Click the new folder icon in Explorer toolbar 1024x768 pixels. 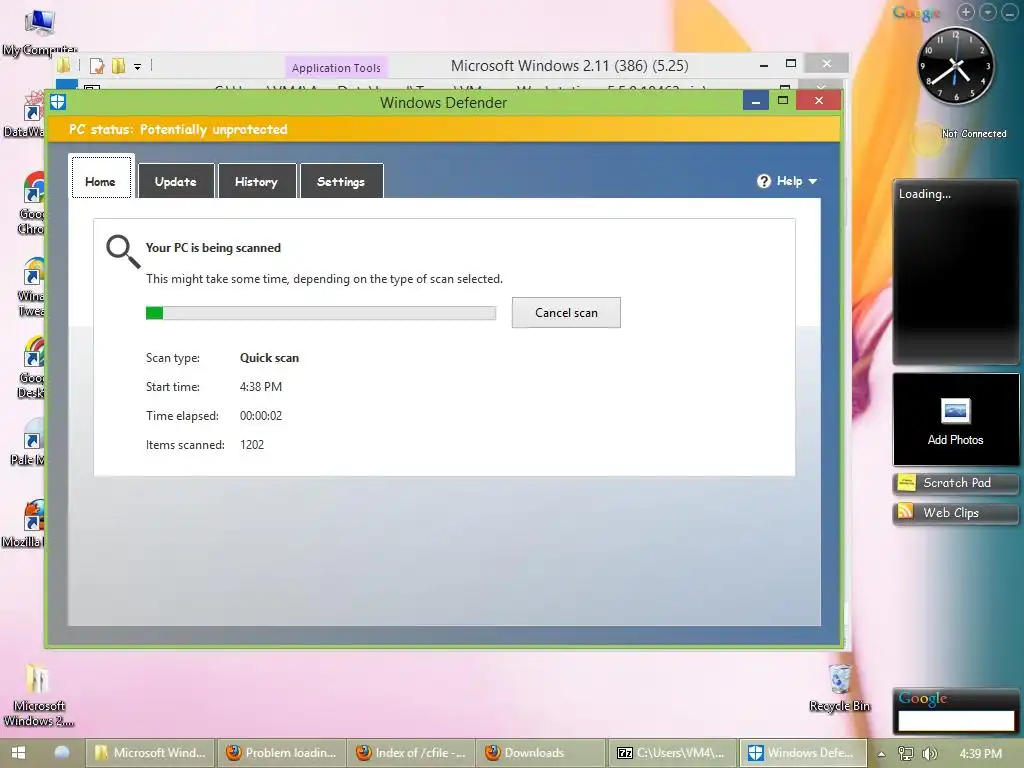tap(118, 65)
